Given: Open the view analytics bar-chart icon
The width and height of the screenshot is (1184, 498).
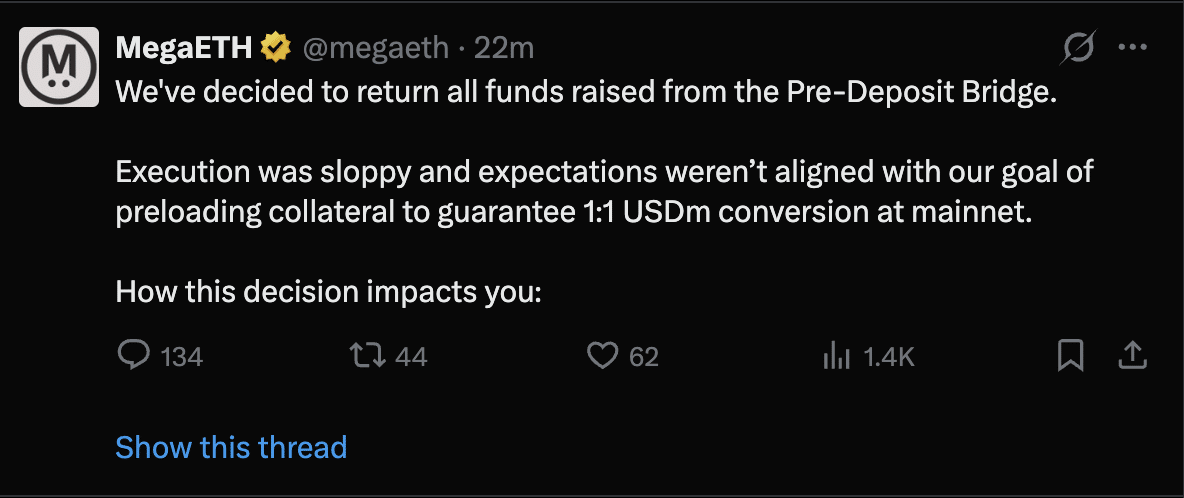Looking at the screenshot, I should [835, 355].
